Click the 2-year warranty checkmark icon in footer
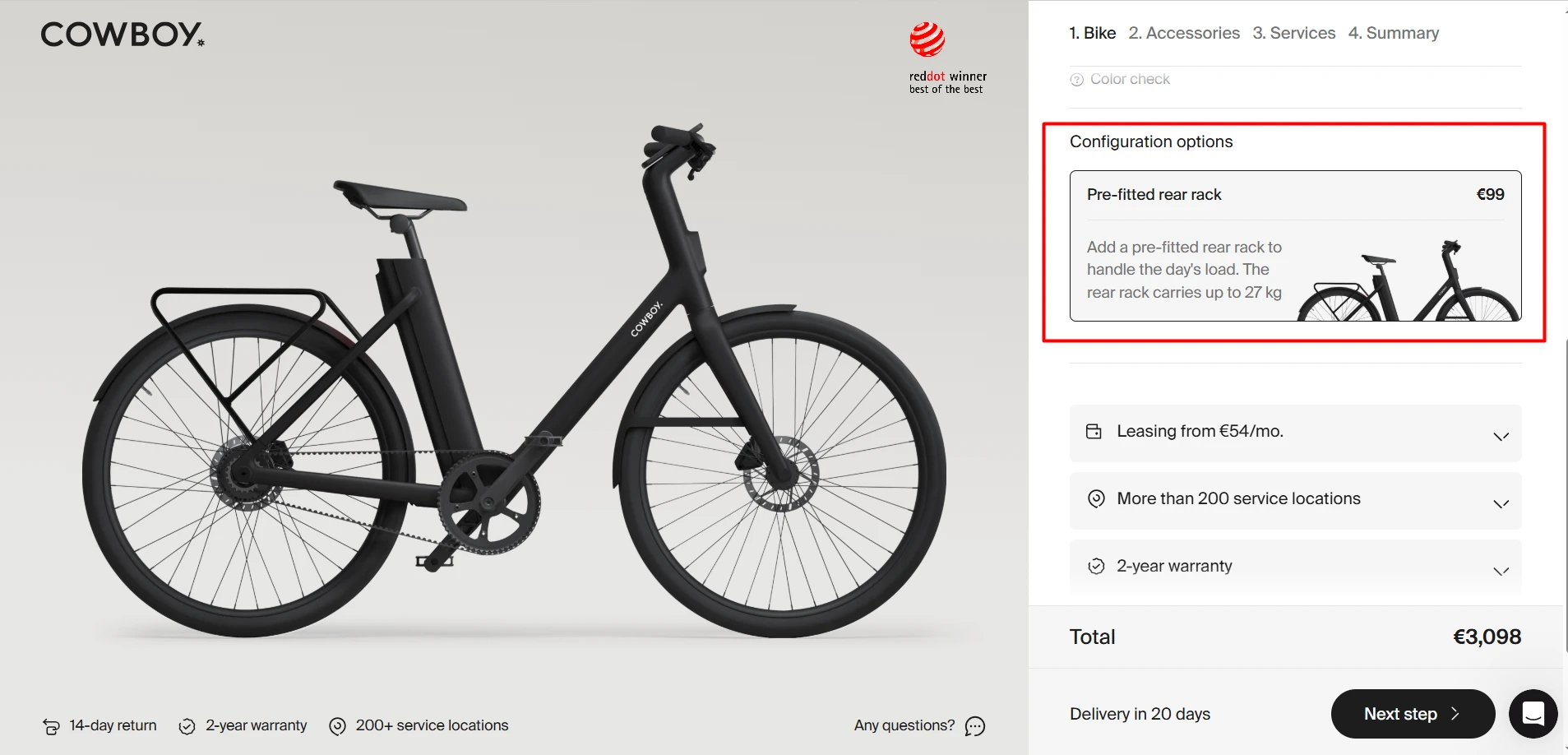This screenshot has height=755, width=1568. click(x=187, y=726)
